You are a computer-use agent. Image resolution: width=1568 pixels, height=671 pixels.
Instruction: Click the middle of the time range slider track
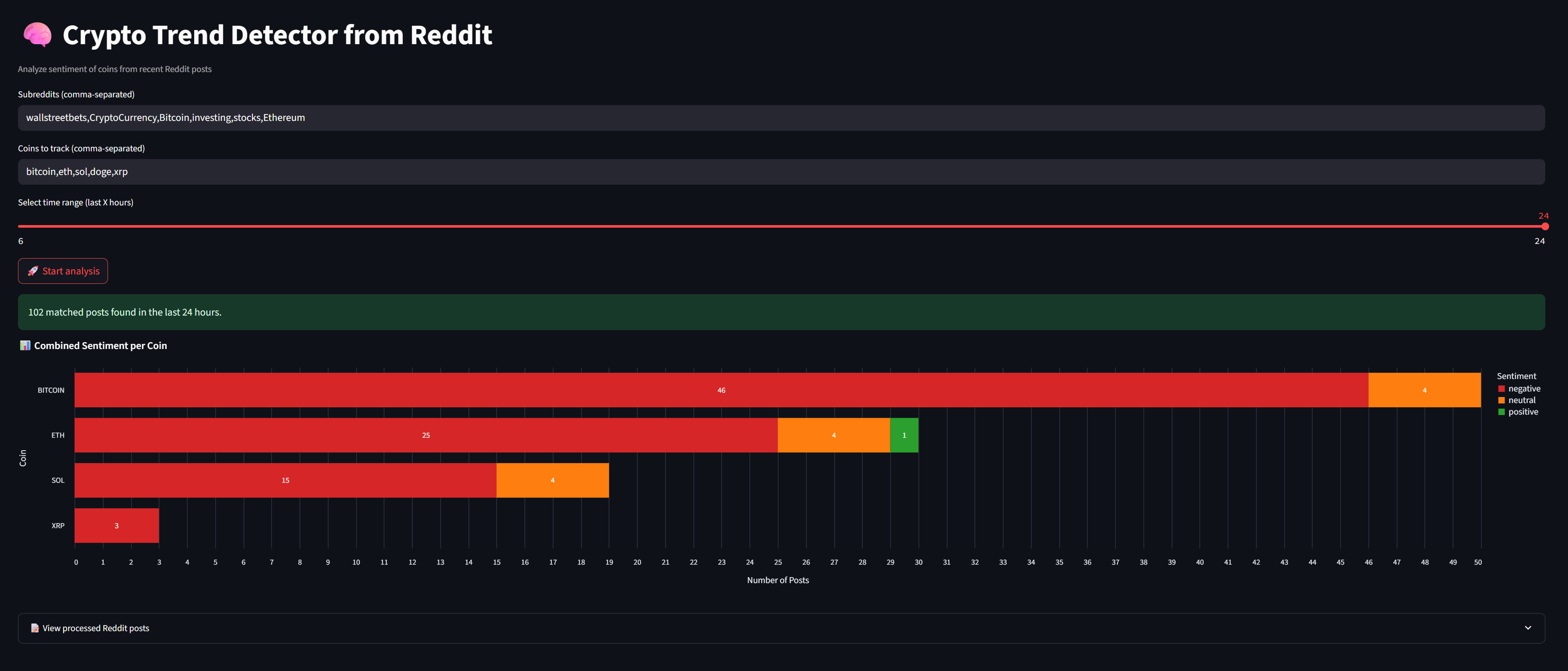[781, 226]
